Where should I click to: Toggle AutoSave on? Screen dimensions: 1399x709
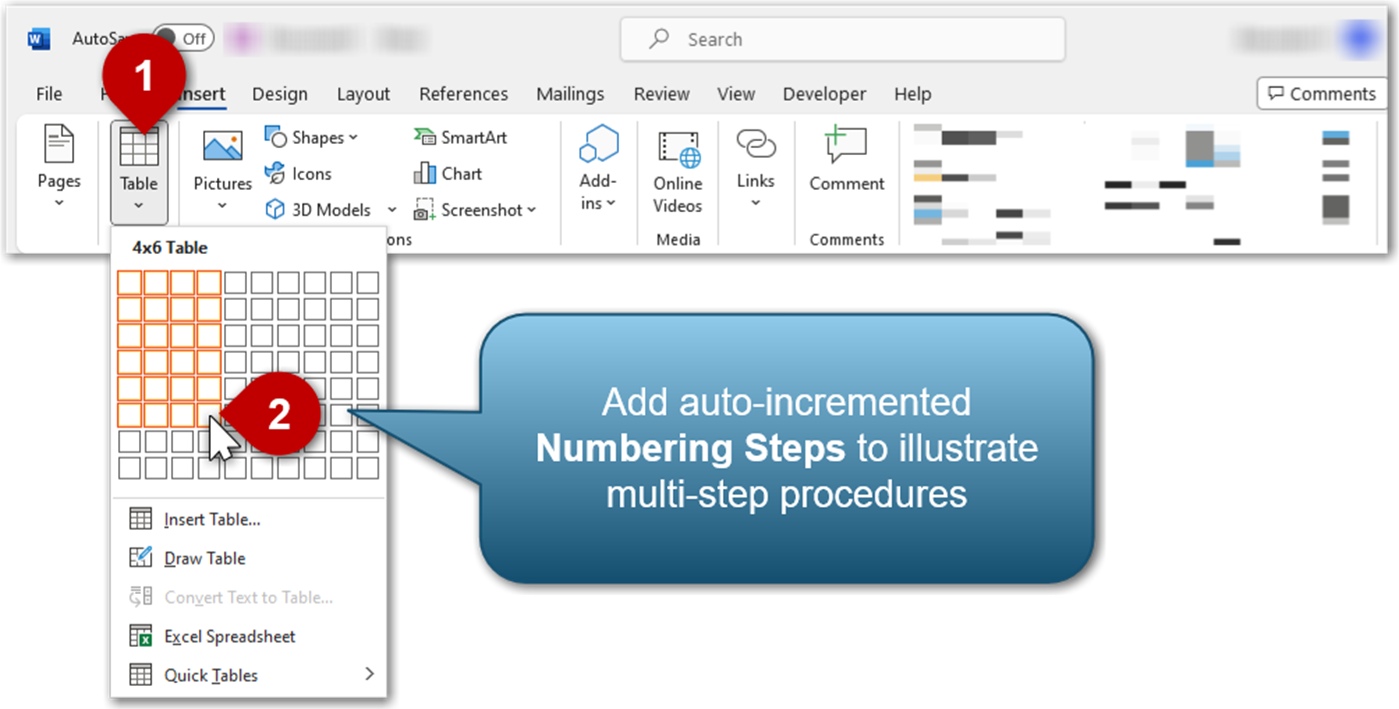coord(183,38)
